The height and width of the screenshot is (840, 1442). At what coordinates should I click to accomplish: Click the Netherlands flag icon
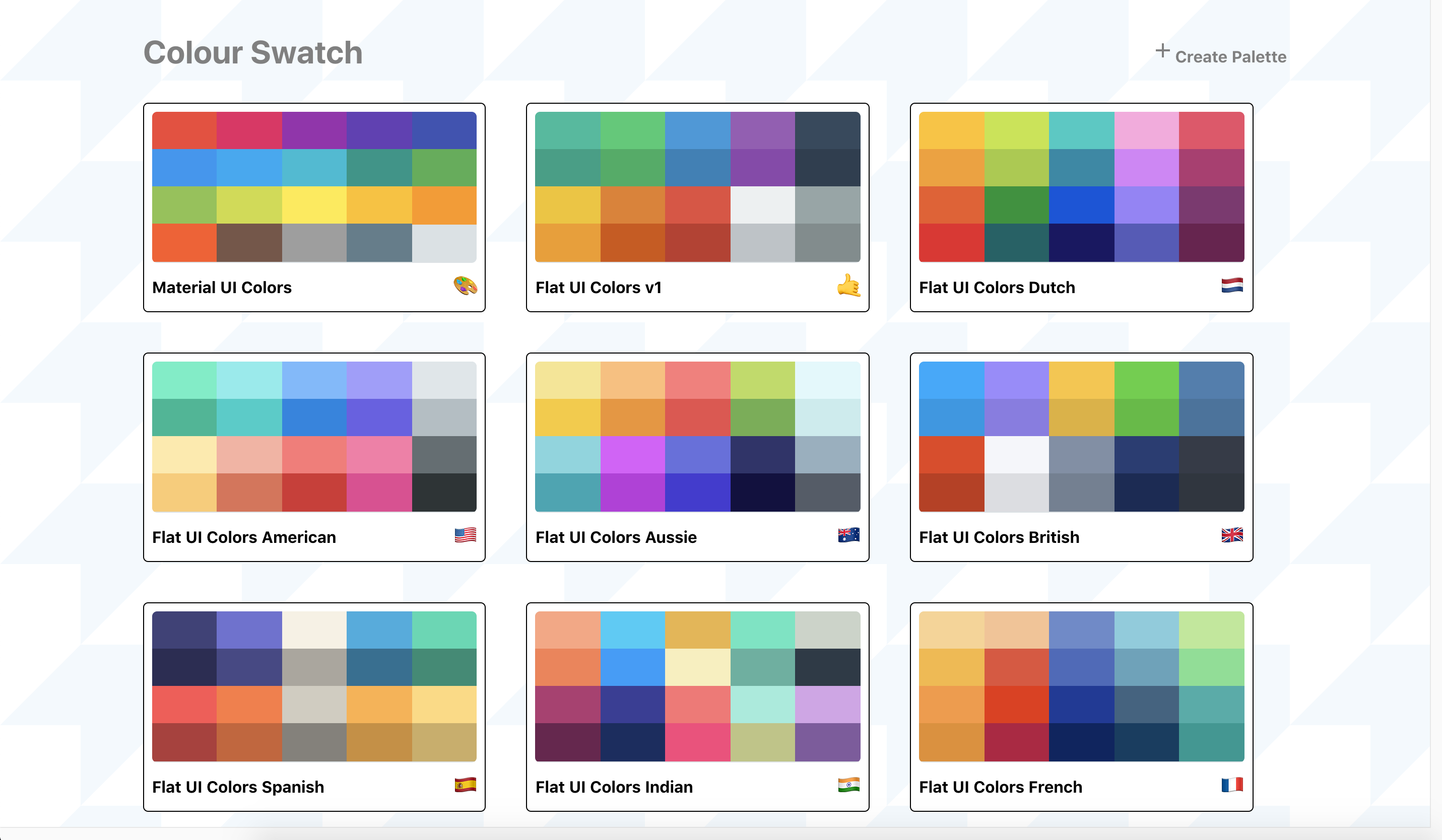click(1232, 285)
